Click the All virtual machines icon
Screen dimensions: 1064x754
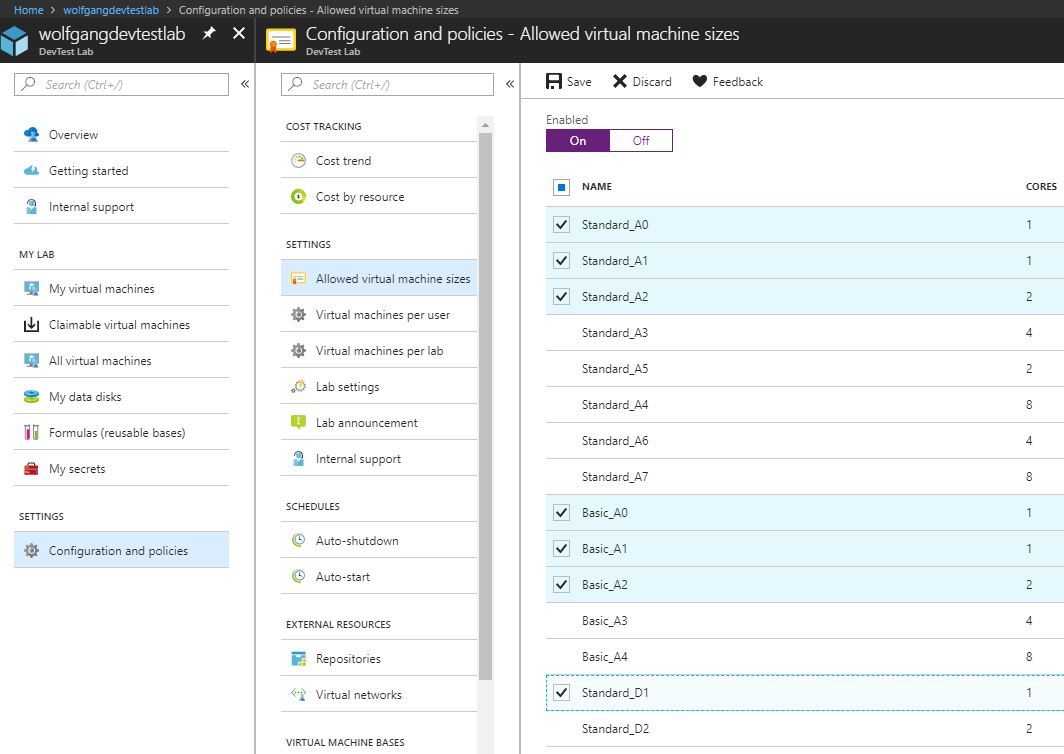tap(31, 360)
